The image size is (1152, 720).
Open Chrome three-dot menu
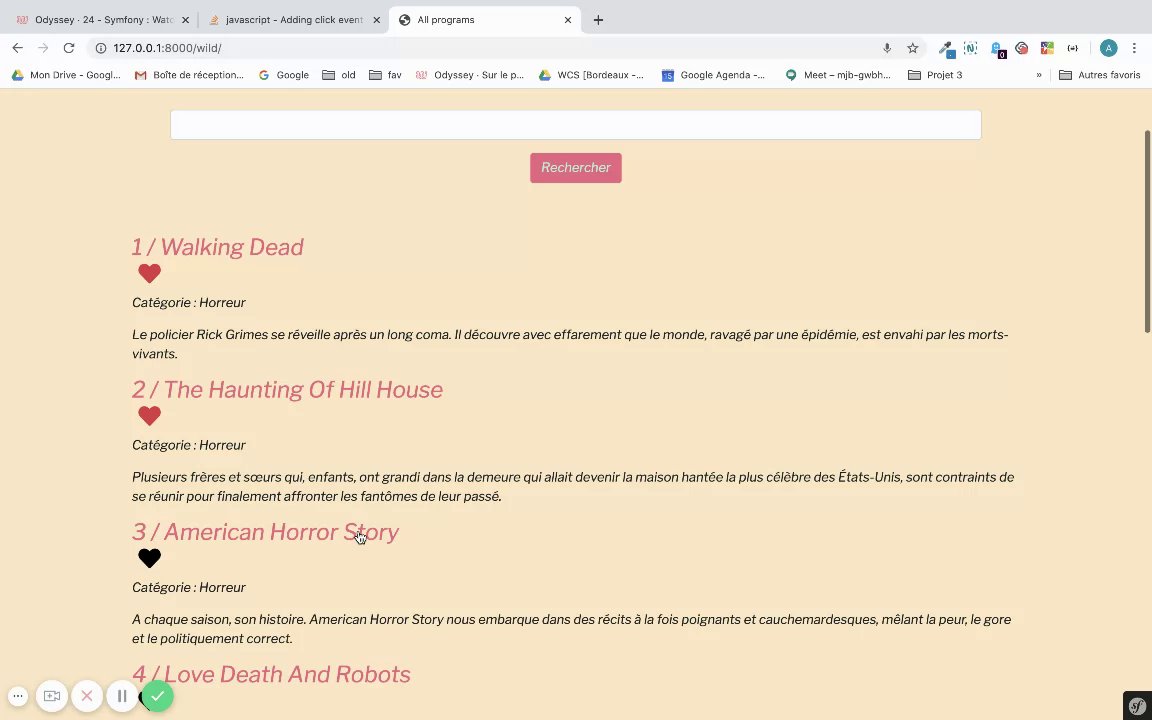click(1134, 48)
